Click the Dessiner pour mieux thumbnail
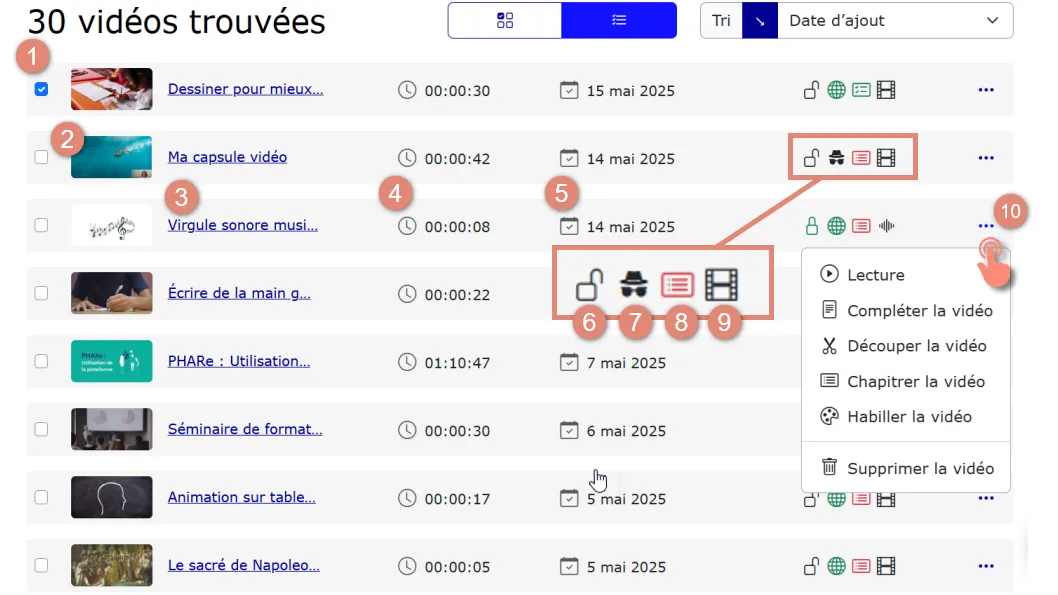The image size is (1058, 595). pos(111,89)
